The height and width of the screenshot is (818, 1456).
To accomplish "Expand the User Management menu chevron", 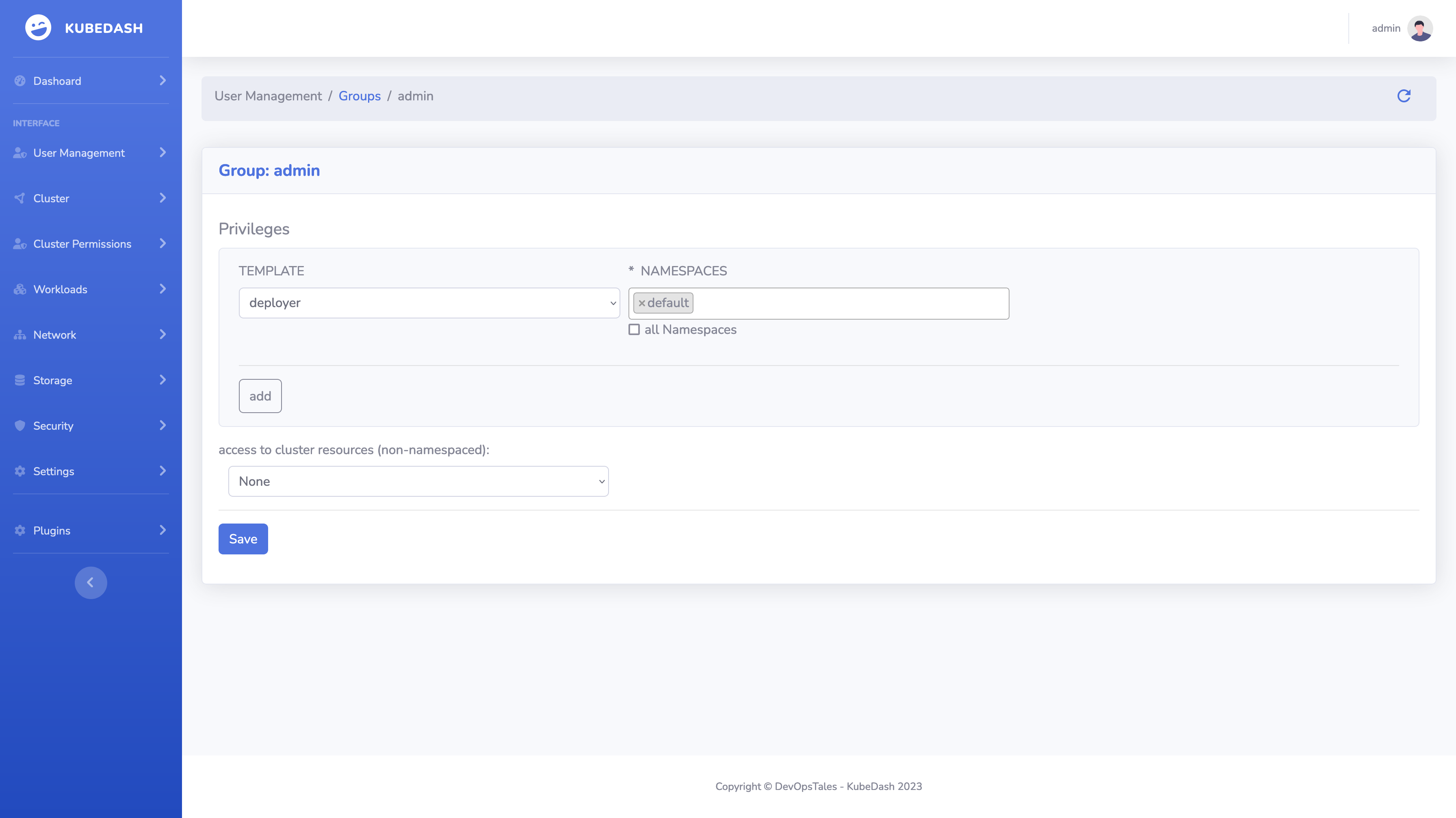I will 163,153.
